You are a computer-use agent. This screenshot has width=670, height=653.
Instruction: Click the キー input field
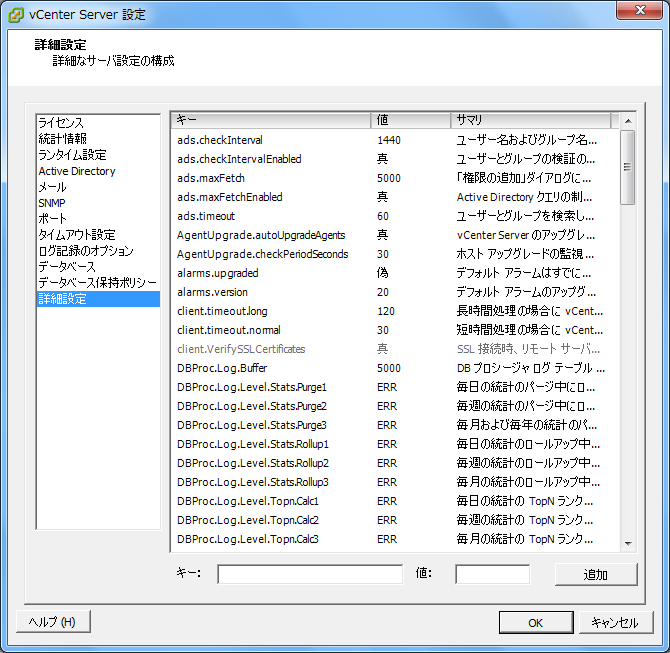310,574
